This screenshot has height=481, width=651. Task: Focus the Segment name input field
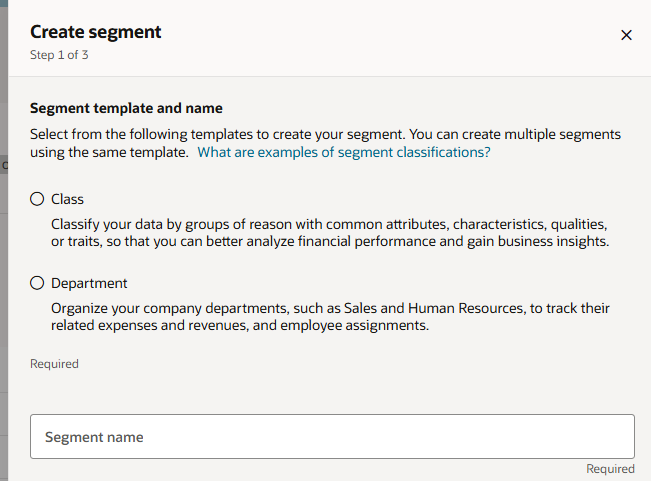click(x=332, y=436)
